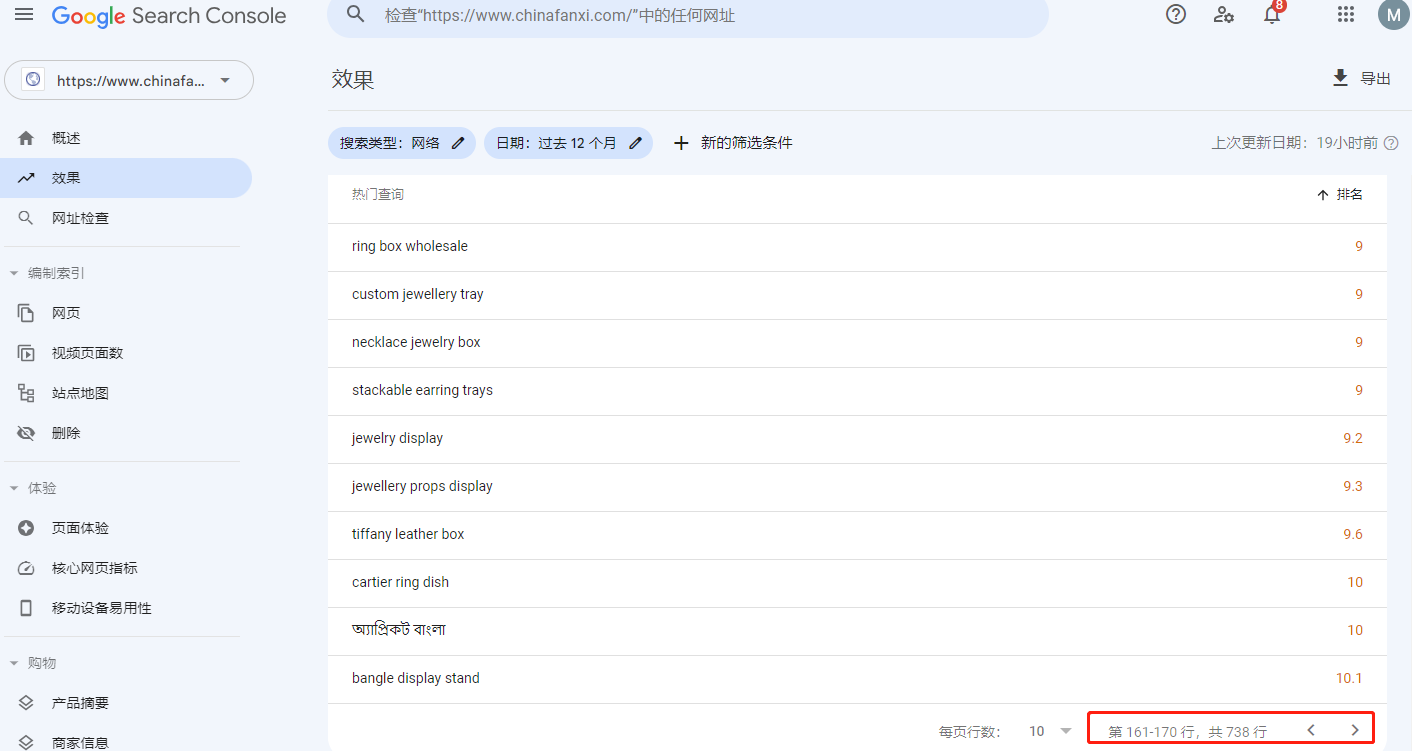
Task: Go to previous page of rows
Action: 1311,730
